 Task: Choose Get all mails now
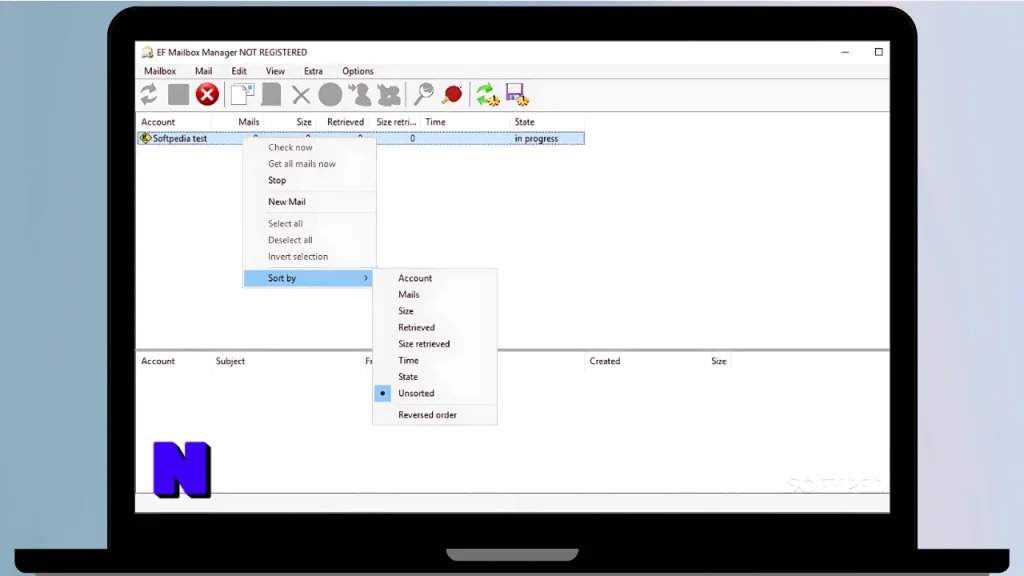(310, 164)
